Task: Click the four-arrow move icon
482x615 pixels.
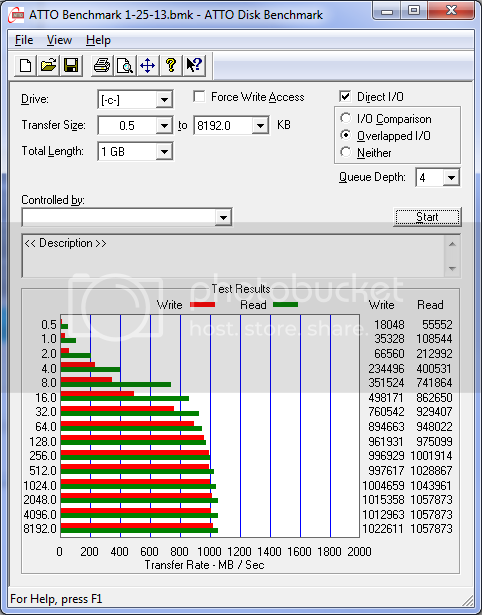Action: tap(147, 65)
